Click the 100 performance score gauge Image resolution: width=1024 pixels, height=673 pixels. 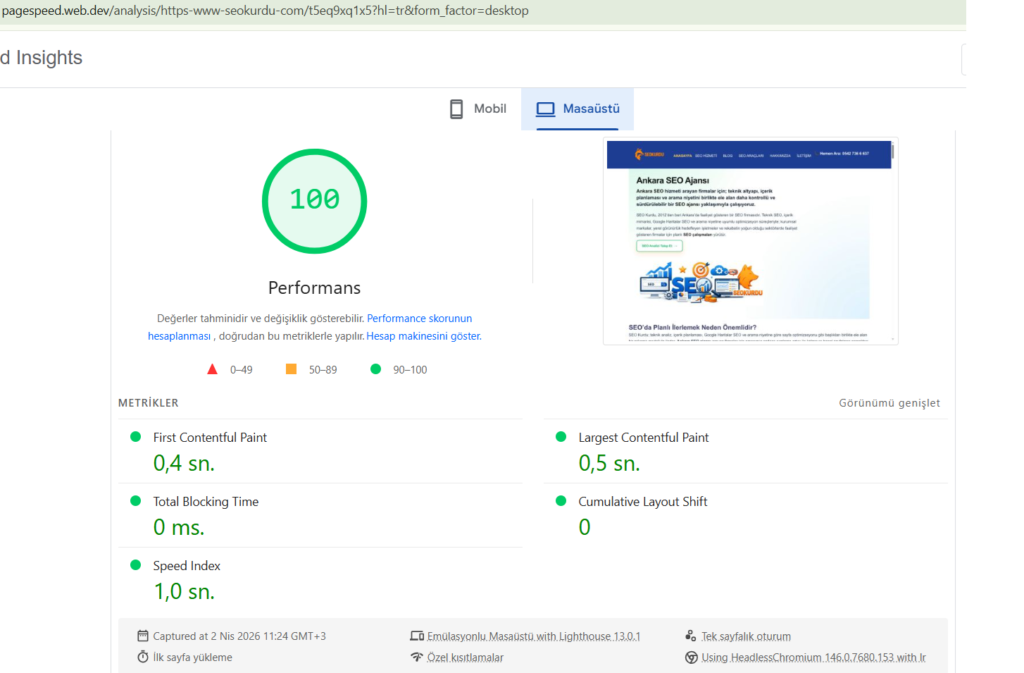click(x=314, y=201)
